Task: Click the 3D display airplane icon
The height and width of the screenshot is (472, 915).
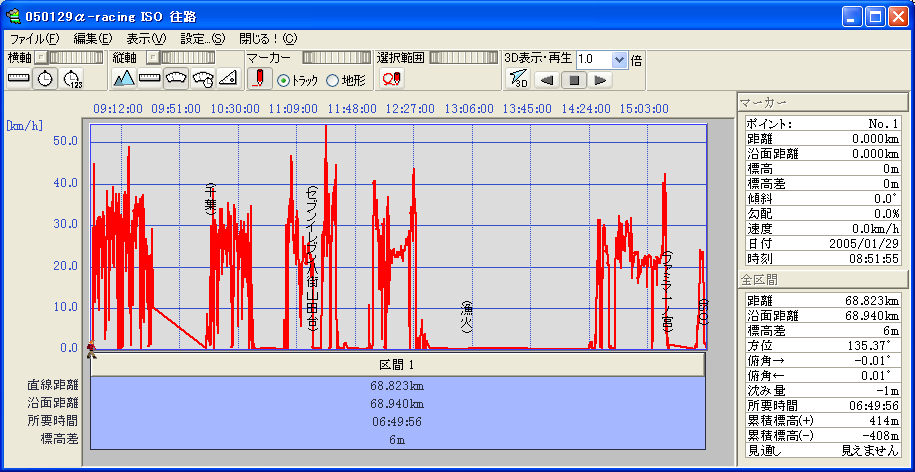Action: pos(518,79)
